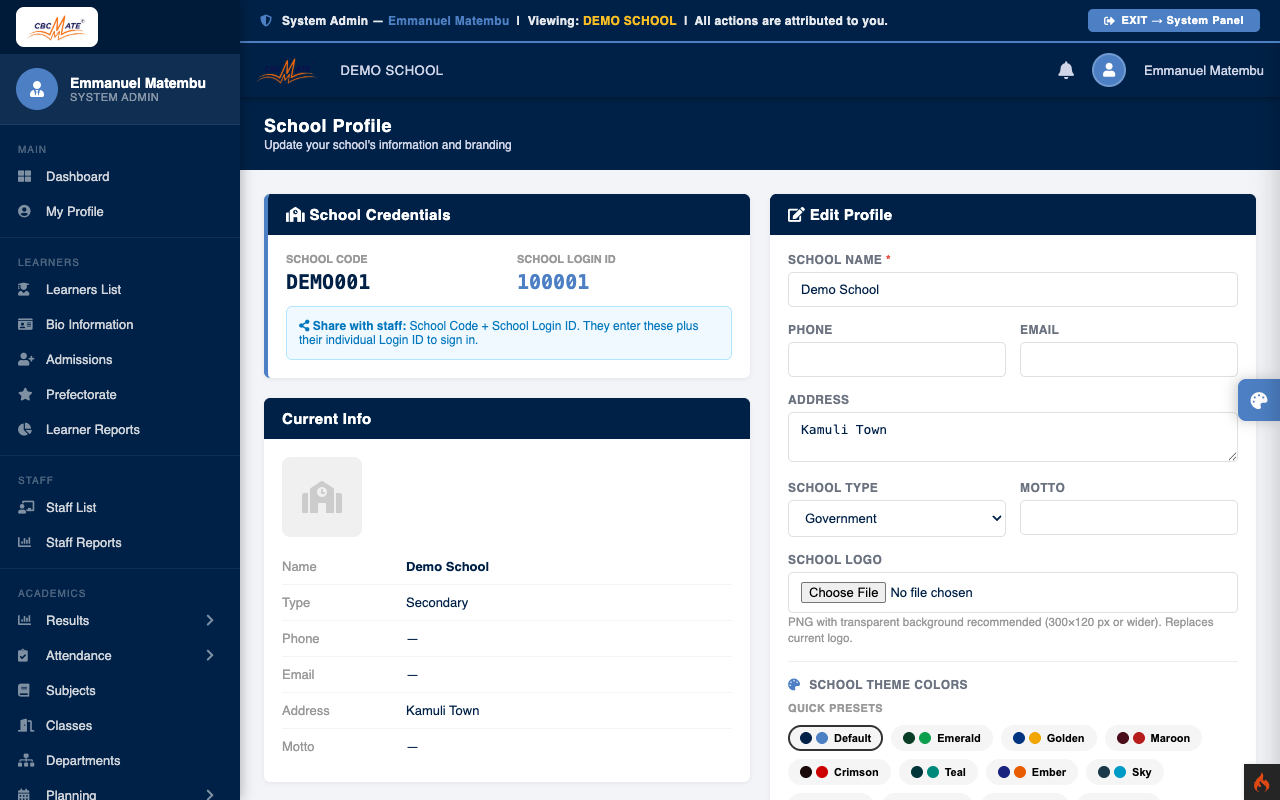Click the Classes door icon
Image resolution: width=1280 pixels, height=800 pixels.
click(x=25, y=725)
